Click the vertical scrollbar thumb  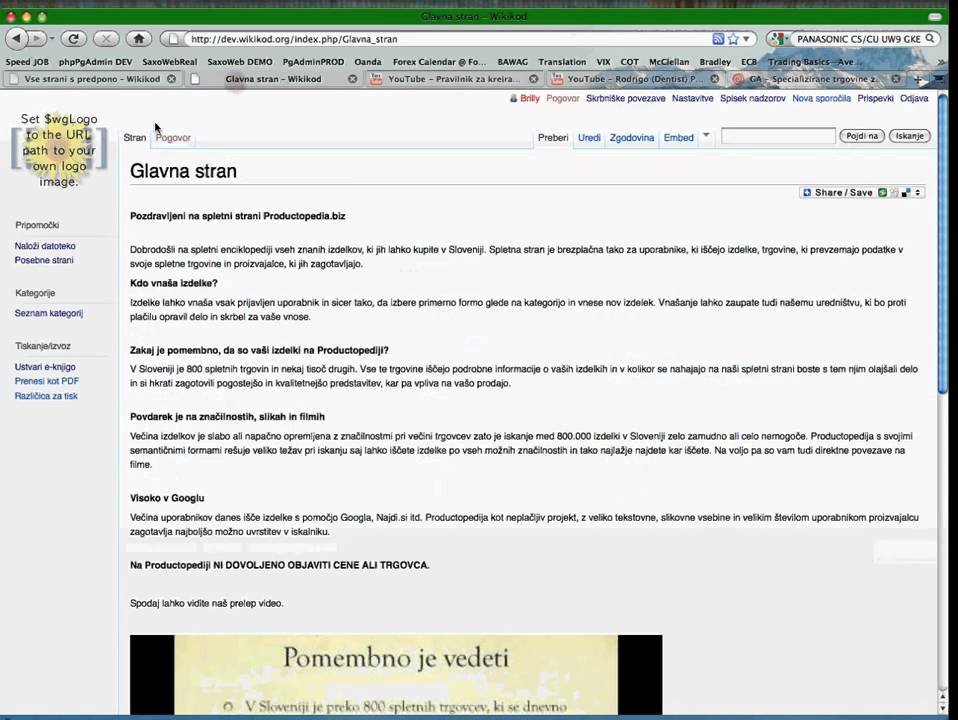click(x=942, y=244)
